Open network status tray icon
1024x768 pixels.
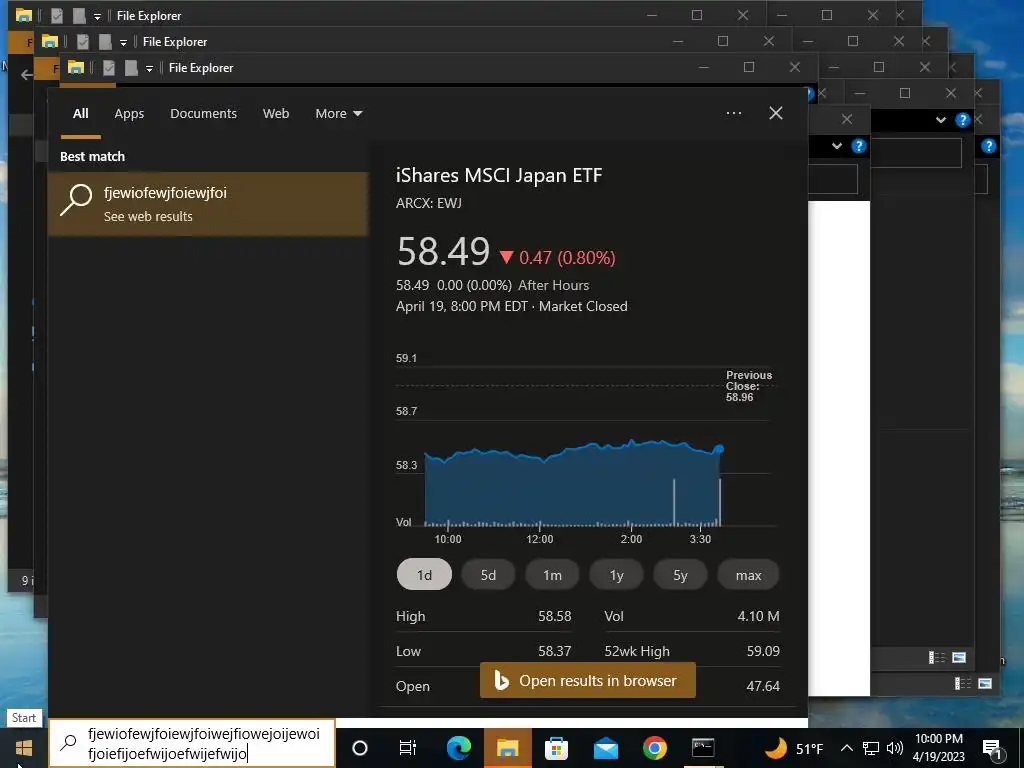[x=871, y=748]
